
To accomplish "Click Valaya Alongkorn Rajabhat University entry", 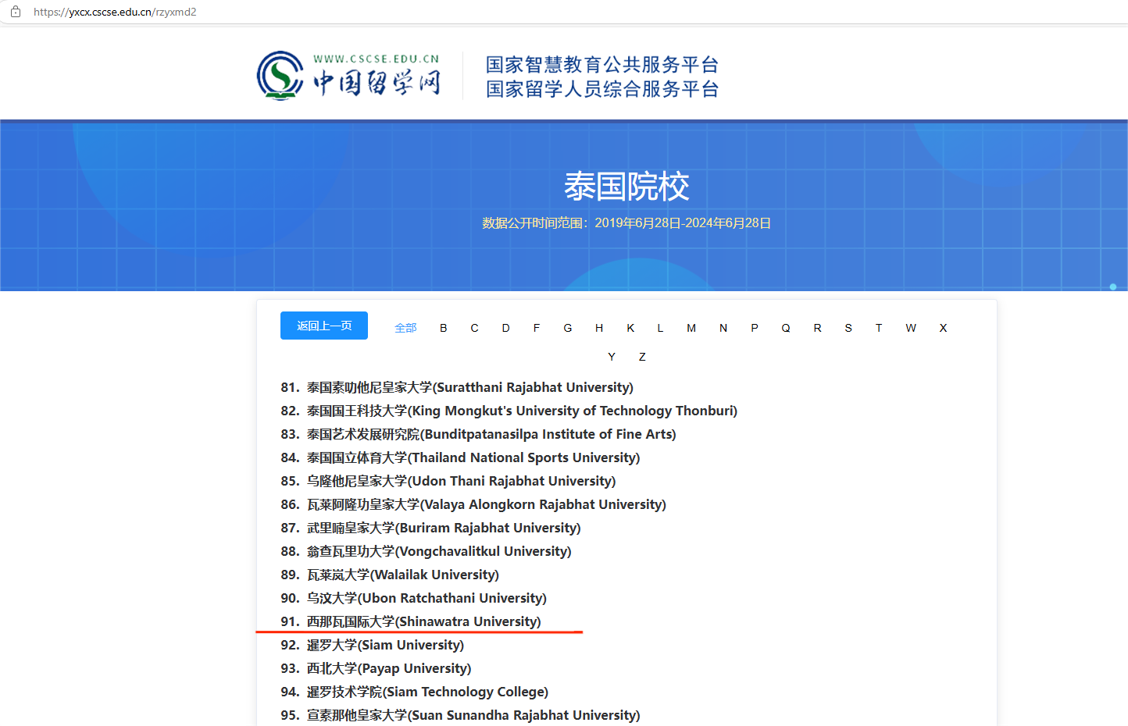I will [473, 504].
